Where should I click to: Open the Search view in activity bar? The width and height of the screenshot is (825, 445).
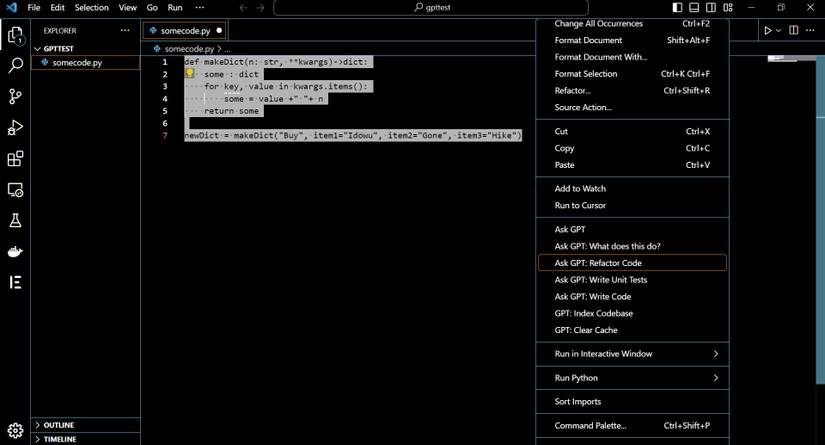coord(15,65)
